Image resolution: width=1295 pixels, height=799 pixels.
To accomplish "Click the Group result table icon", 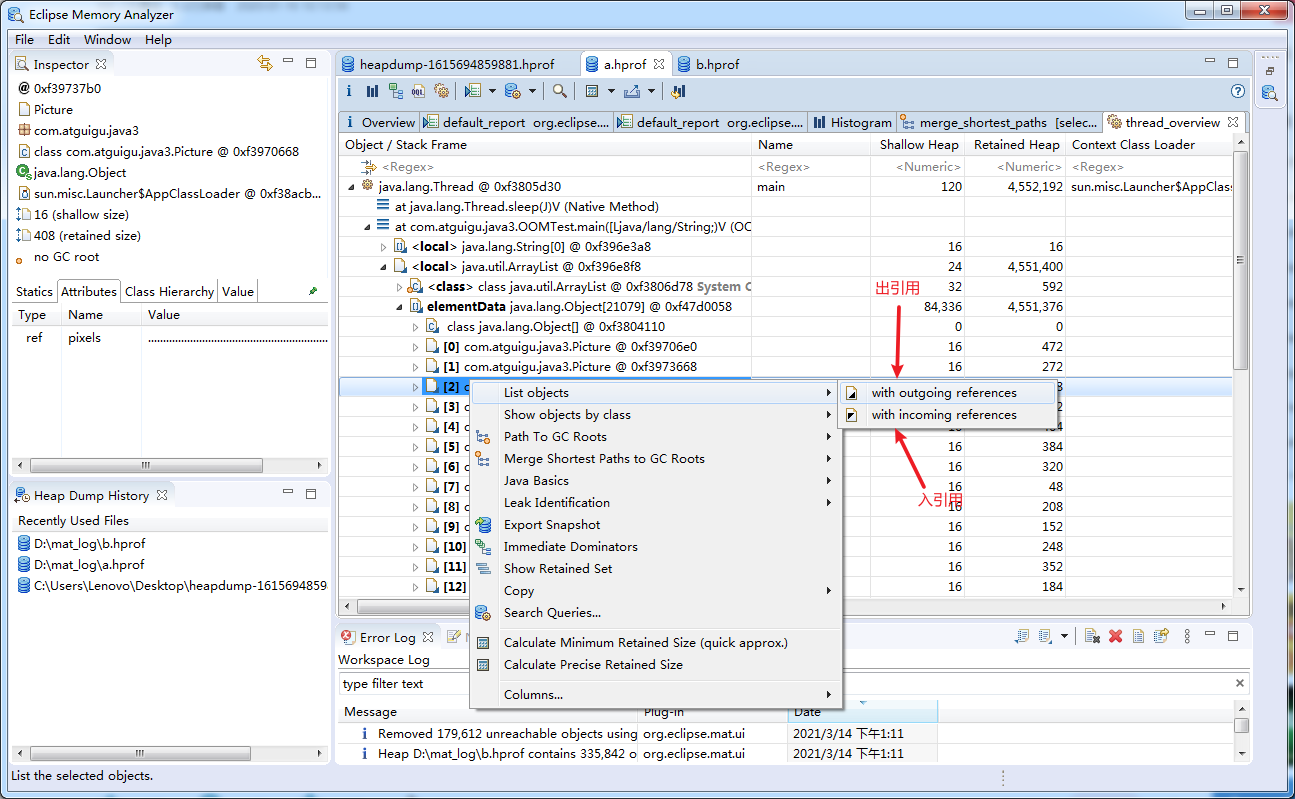I will 592,91.
